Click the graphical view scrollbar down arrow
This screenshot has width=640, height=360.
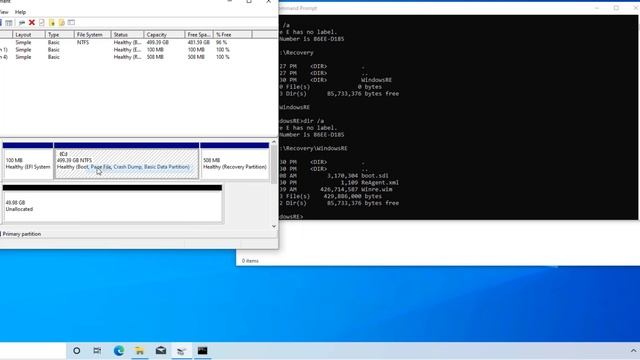pyautogui.click(x=274, y=227)
